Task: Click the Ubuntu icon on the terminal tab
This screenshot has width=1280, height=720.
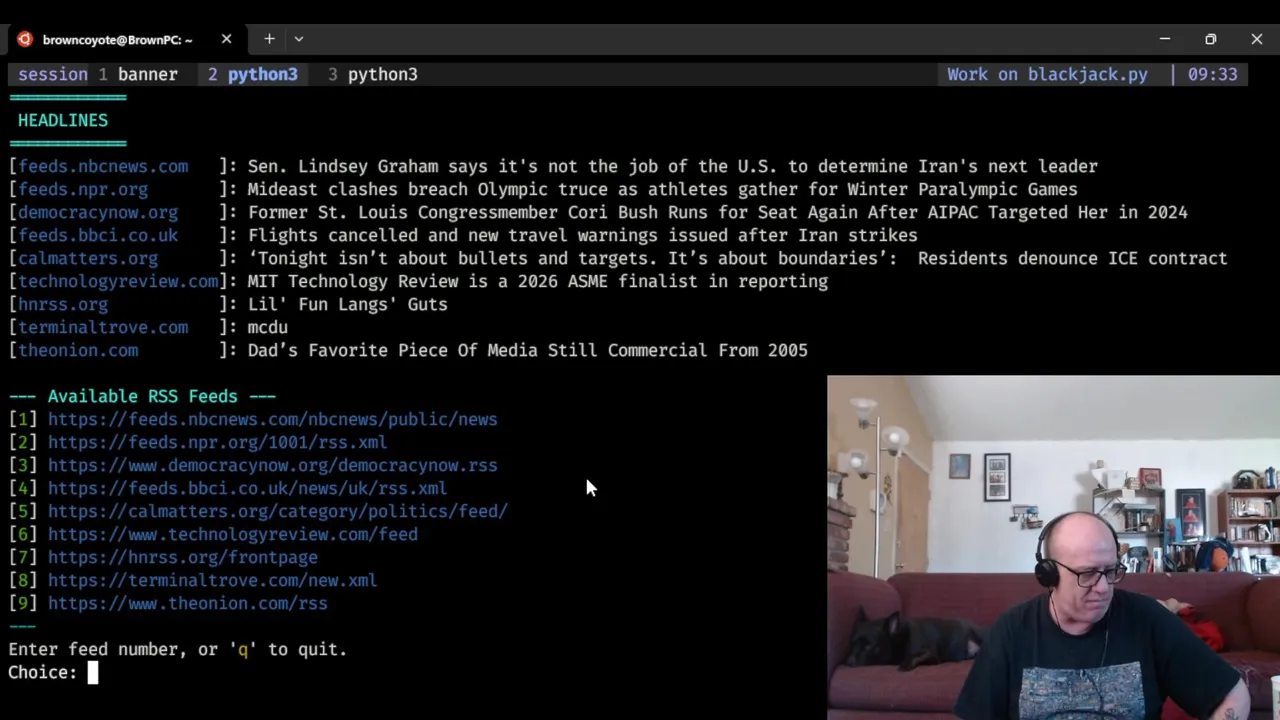Action: 25,39
